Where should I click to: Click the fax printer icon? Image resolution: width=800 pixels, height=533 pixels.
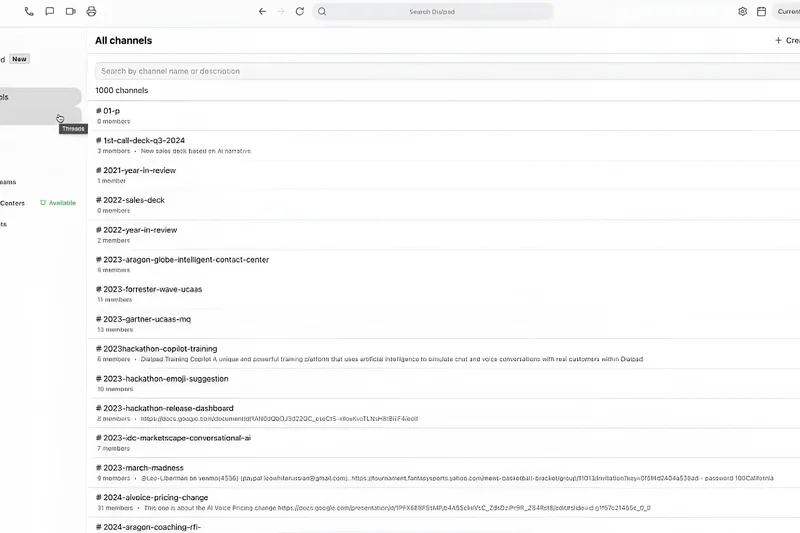click(x=91, y=12)
